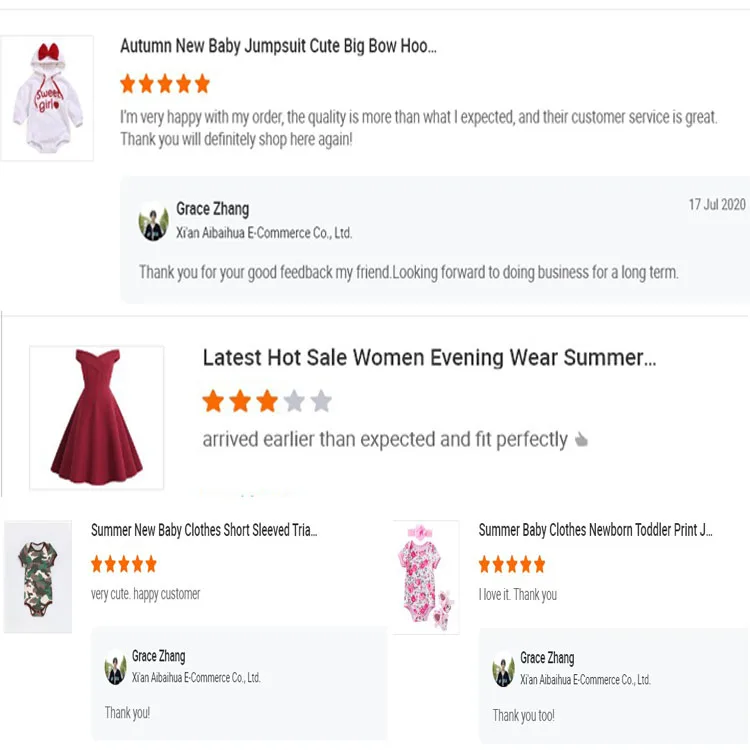Click the star rating above "I love it. Thank you"
The image size is (750, 750).
tap(512, 565)
